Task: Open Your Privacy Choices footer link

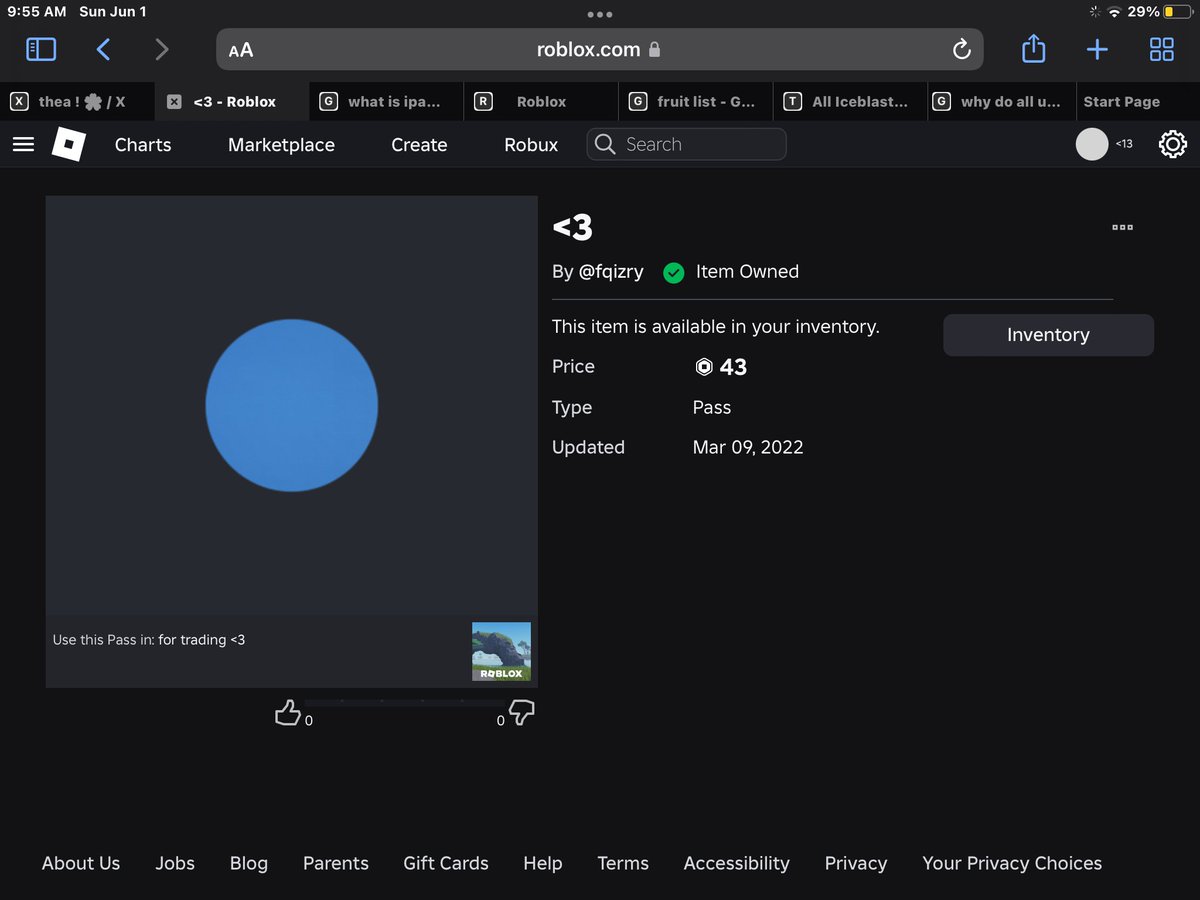Action: [1012, 863]
